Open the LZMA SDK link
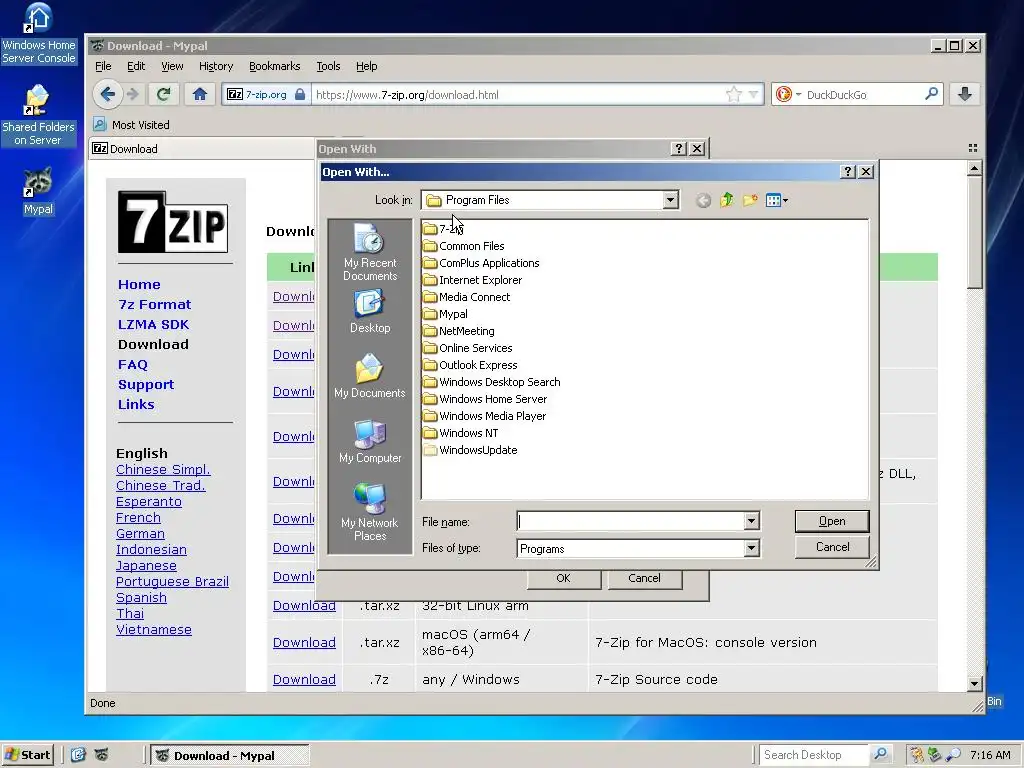1024x768 pixels. (x=153, y=325)
